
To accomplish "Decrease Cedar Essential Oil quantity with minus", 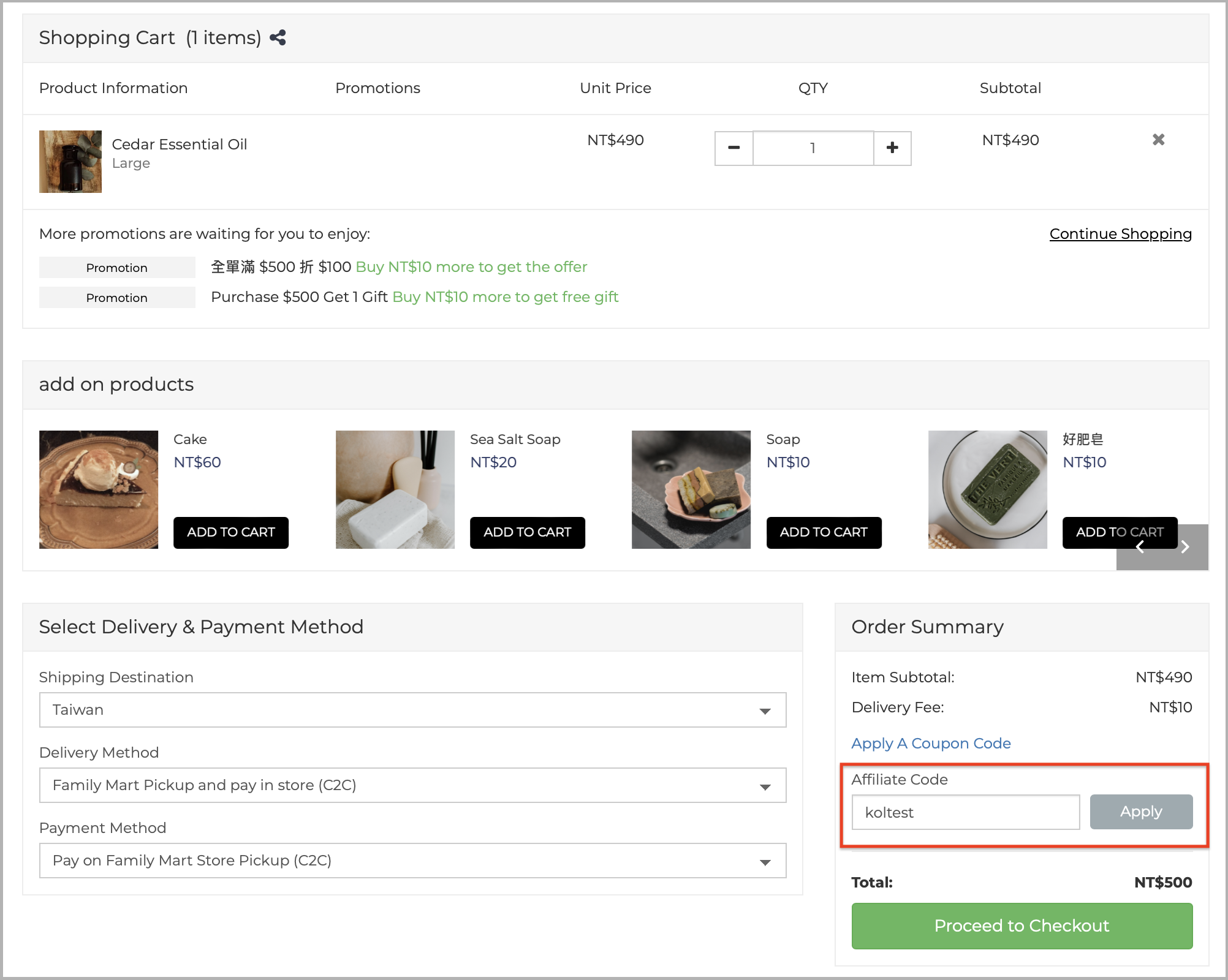I will point(733,148).
